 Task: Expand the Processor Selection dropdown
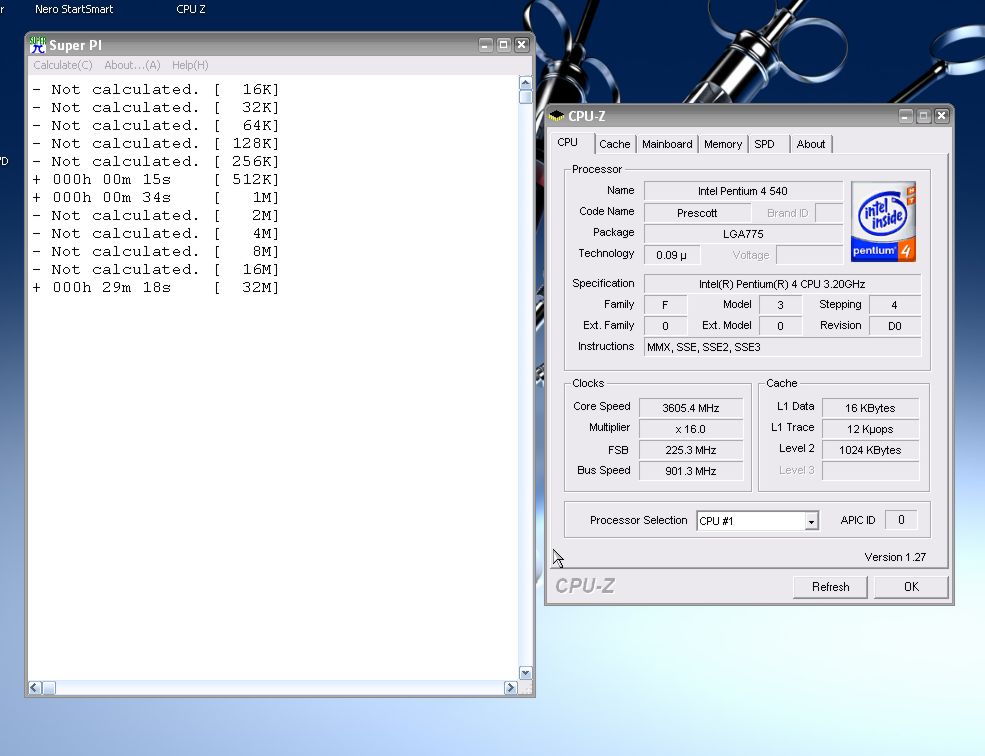[x=811, y=521]
